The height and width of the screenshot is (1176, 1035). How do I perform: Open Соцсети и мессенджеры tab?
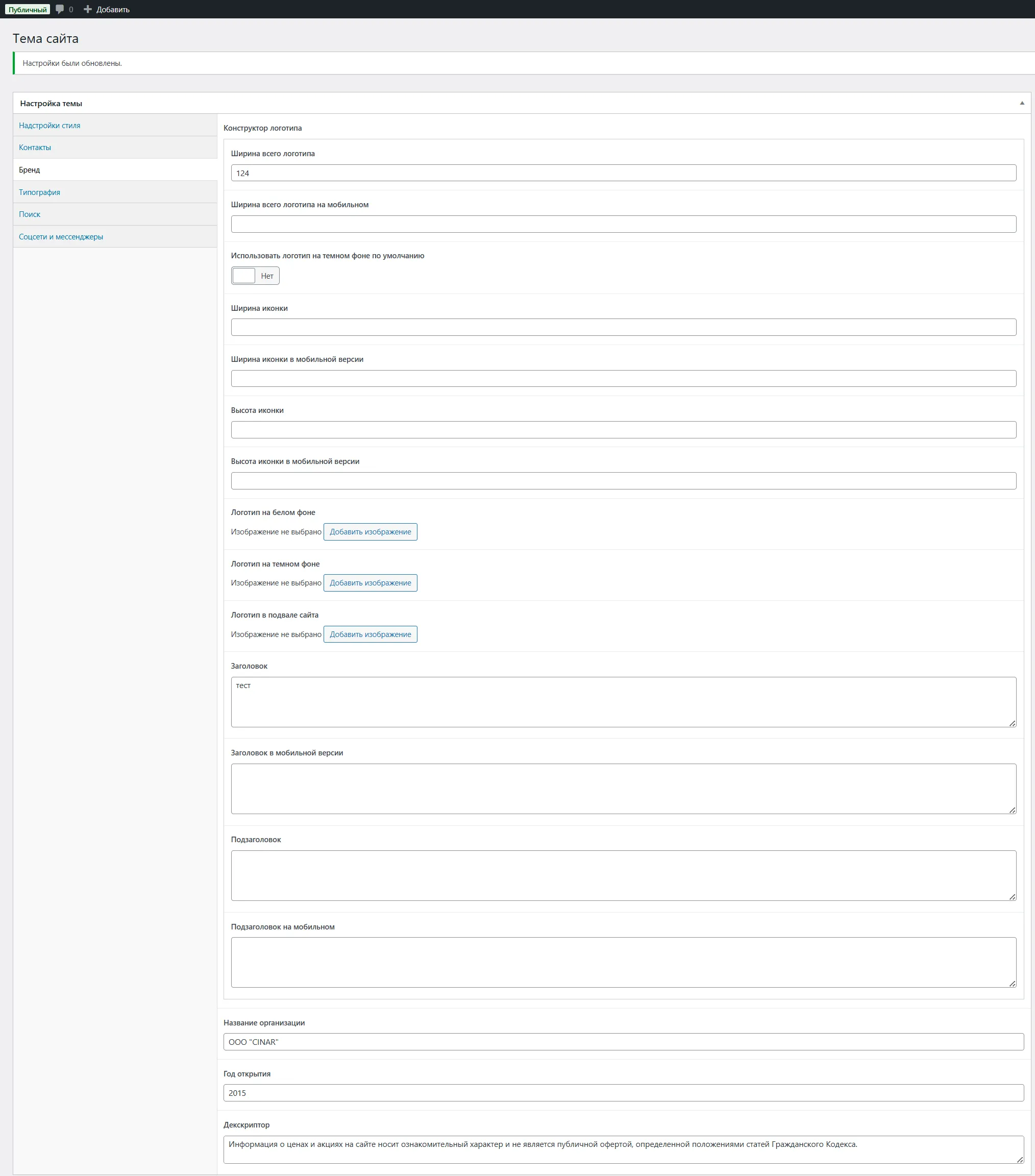click(x=61, y=236)
